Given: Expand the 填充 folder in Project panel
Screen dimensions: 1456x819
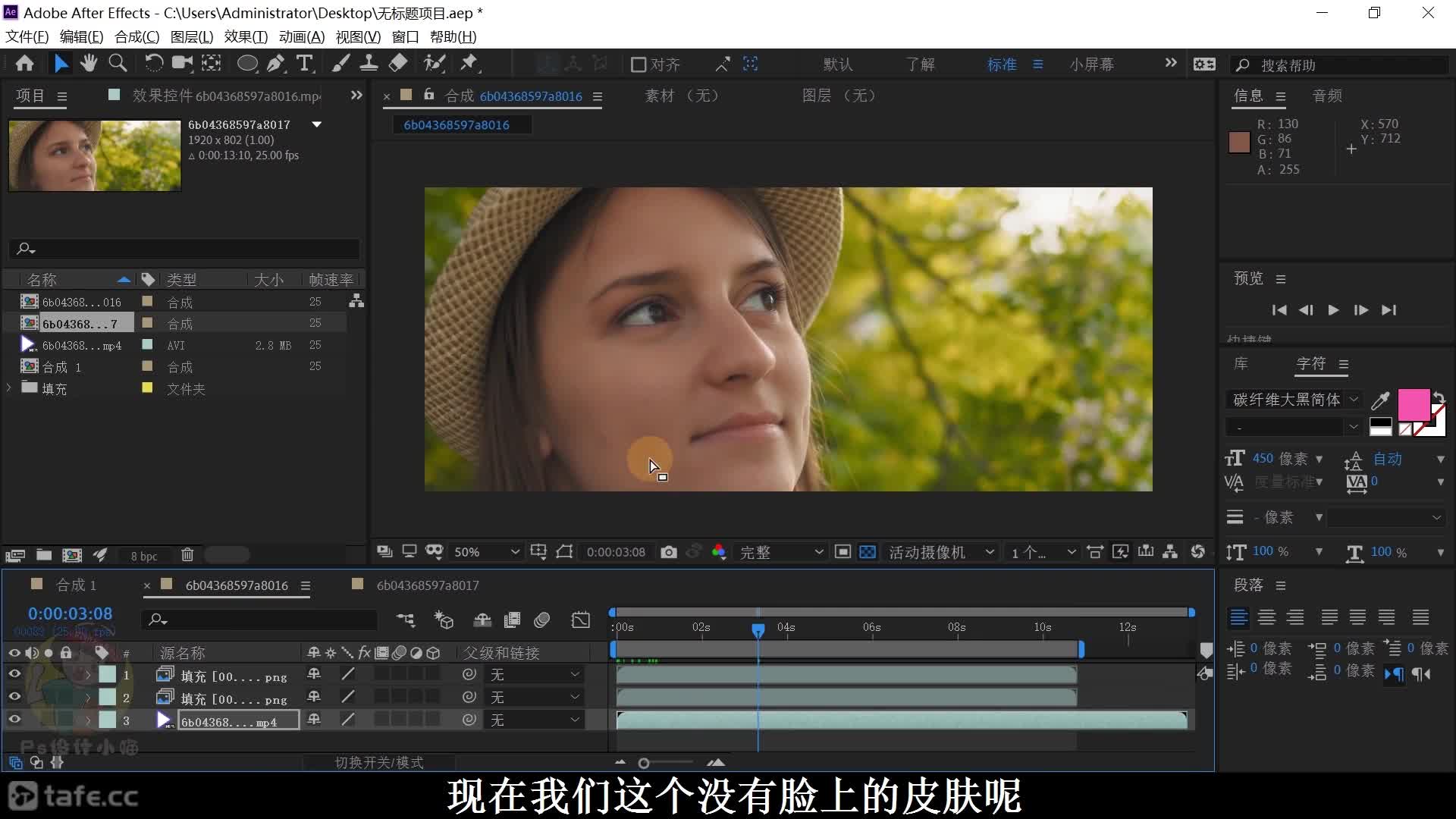Looking at the screenshot, I should (x=9, y=388).
